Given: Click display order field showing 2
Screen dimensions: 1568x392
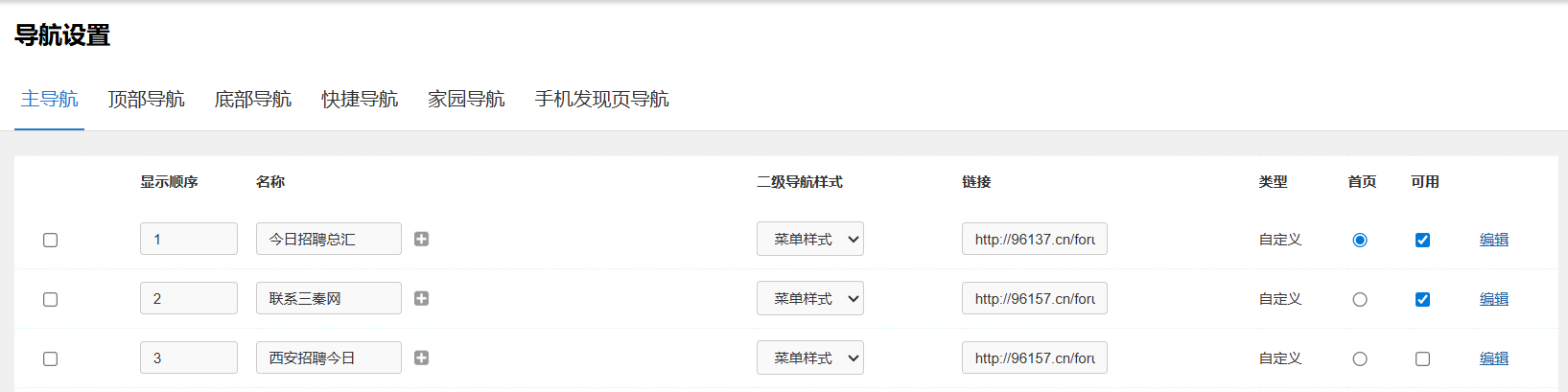Looking at the screenshot, I should click(x=188, y=298).
